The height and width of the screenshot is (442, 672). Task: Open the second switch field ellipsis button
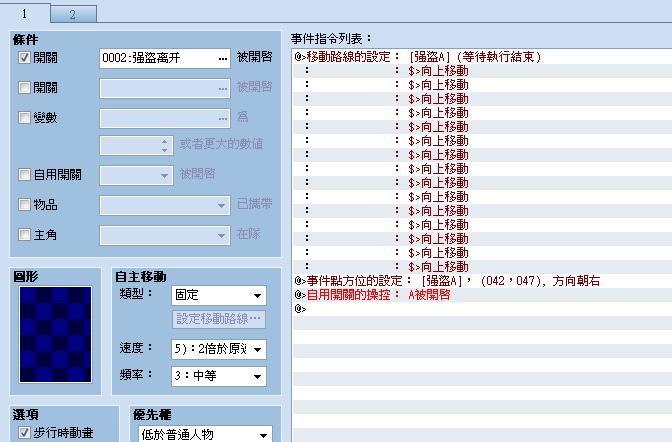coord(222,88)
